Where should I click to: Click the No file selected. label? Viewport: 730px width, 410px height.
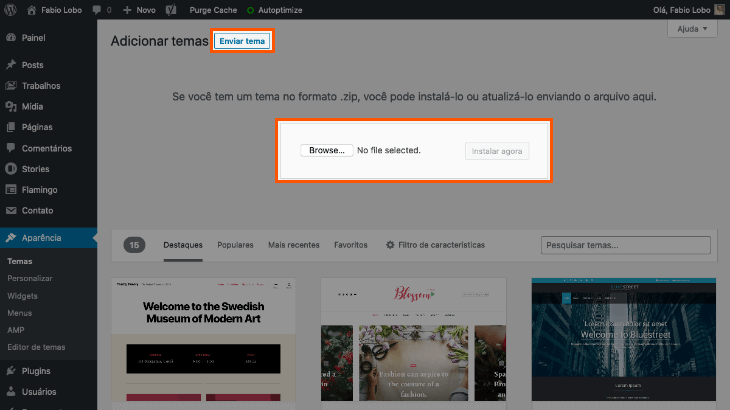click(x=389, y=150)
